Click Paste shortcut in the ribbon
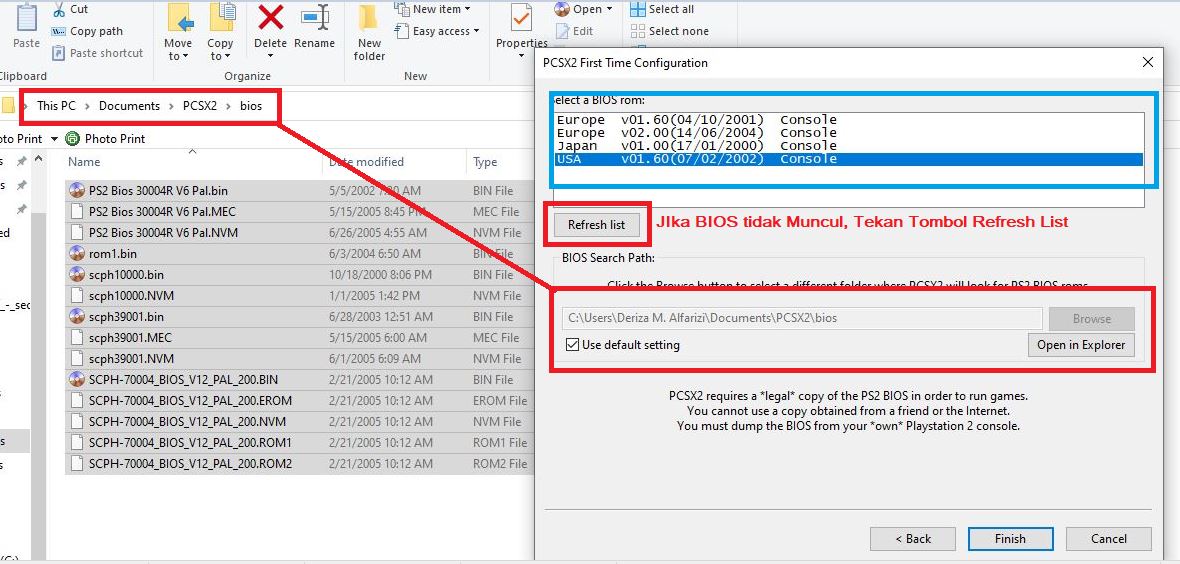The image size is (1180, 564). 97,53
